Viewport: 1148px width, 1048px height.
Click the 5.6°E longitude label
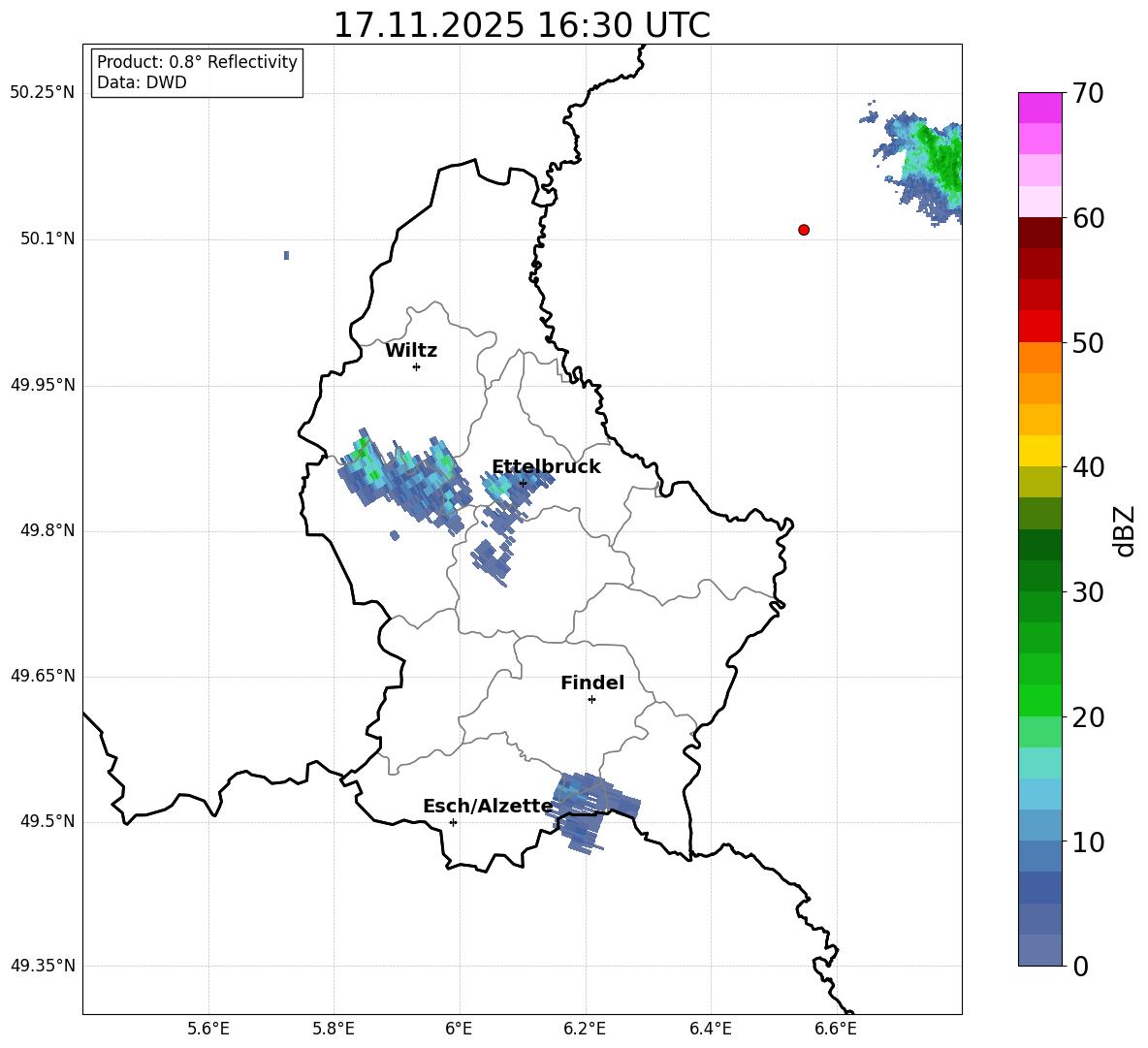click(208, 1029)
